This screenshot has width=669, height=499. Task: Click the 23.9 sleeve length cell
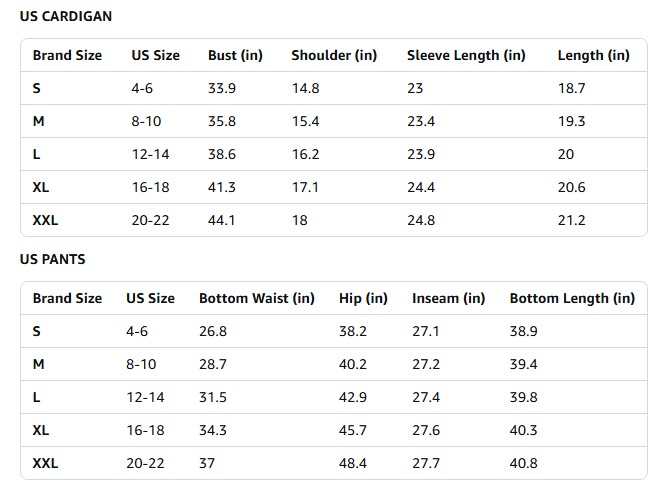421,154
